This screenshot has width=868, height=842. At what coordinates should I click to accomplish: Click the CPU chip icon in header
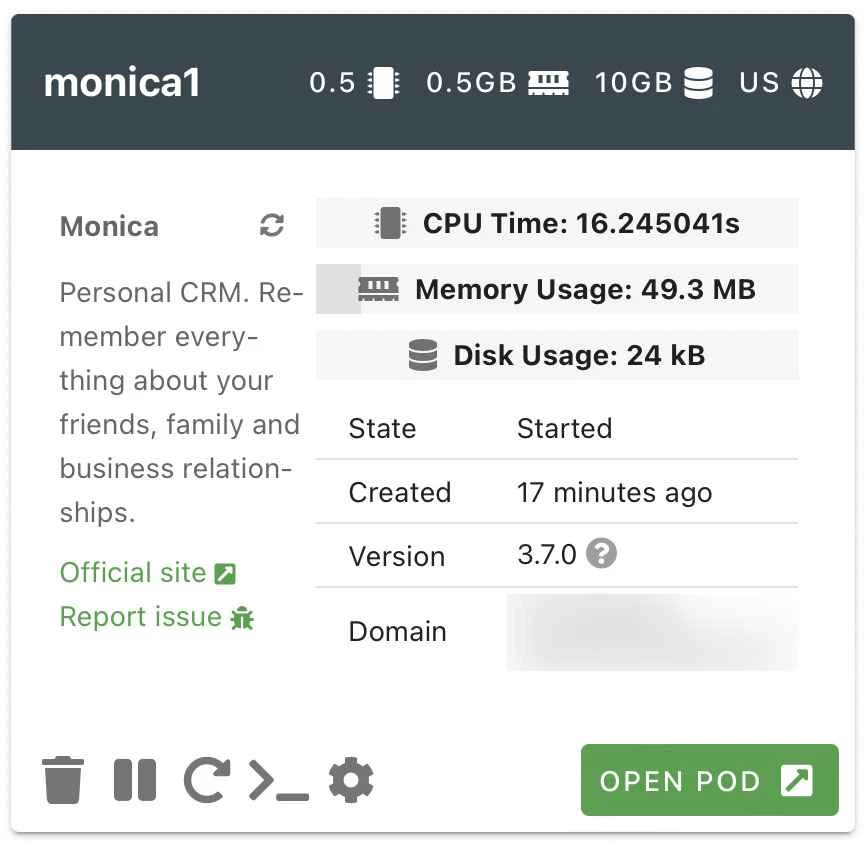383,83
